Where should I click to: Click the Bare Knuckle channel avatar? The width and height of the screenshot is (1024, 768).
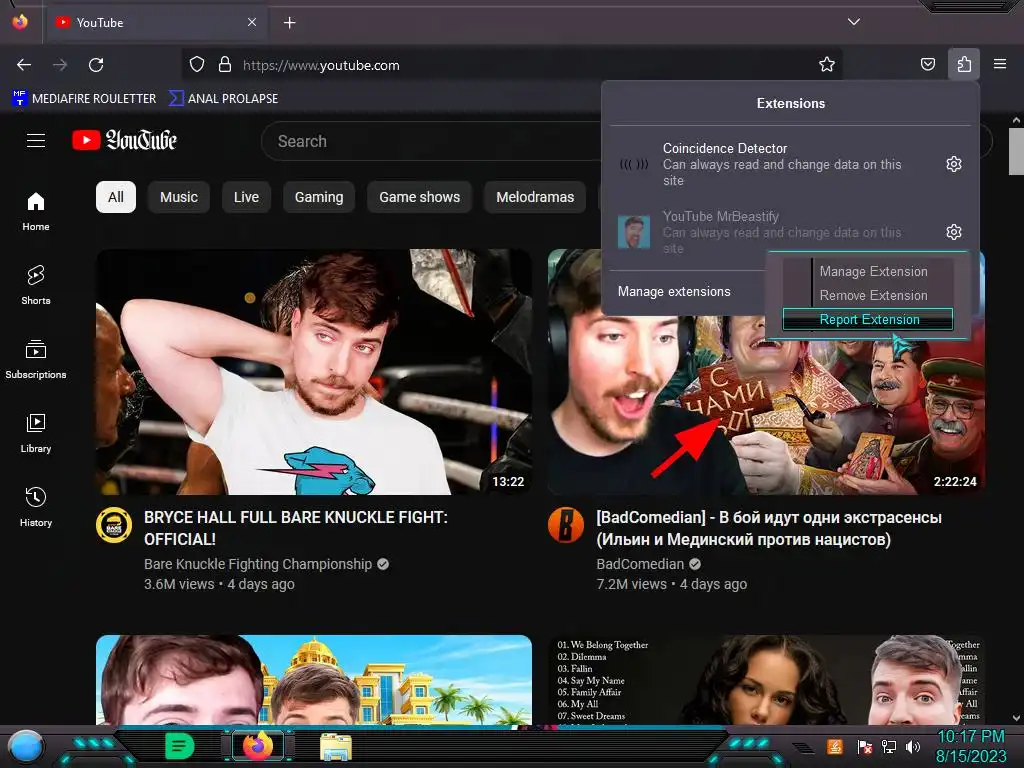click(x=114, y=525)
